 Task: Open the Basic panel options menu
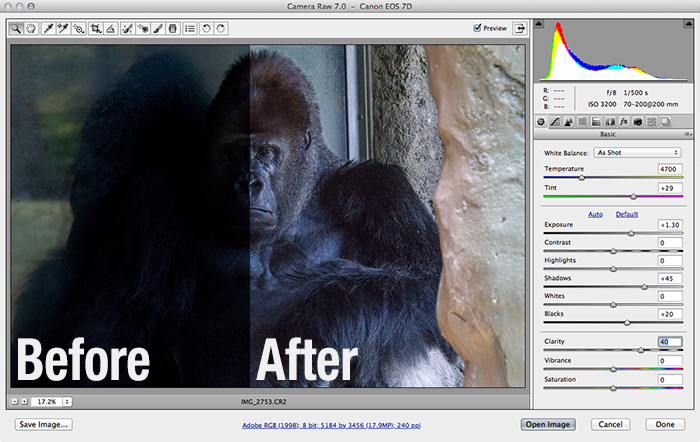pos(687,134)
